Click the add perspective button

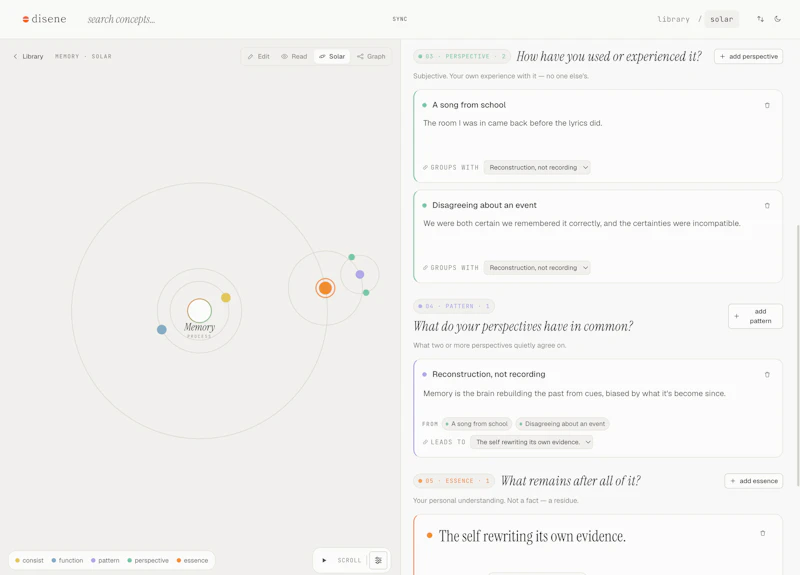tap(748, 56)
